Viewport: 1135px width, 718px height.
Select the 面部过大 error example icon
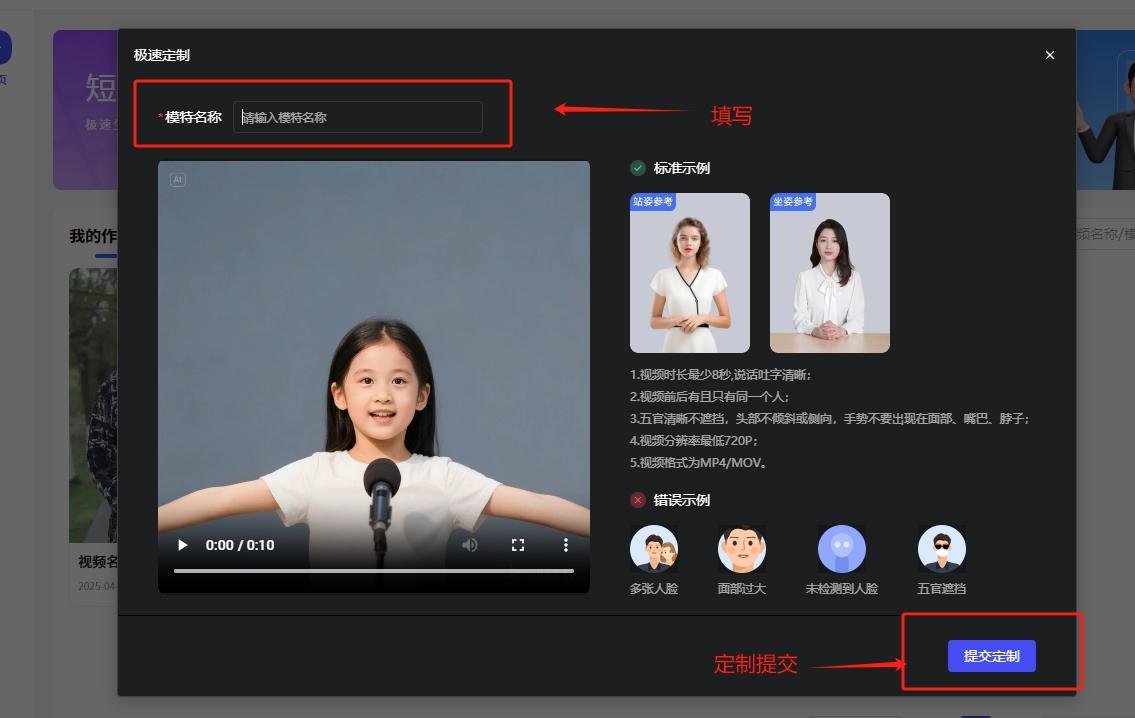pos(742,548)
